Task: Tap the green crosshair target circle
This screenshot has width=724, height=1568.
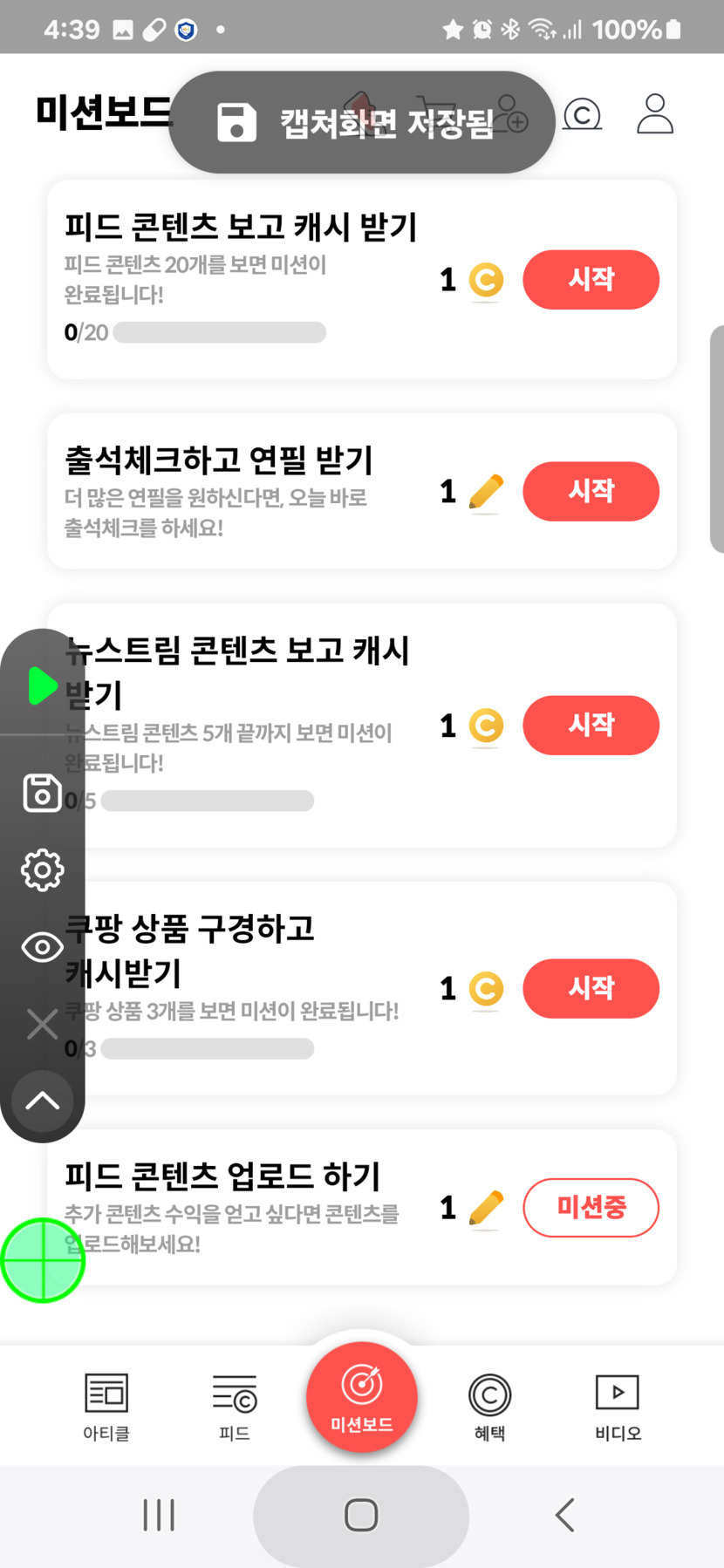Action: pos(42,1260)
